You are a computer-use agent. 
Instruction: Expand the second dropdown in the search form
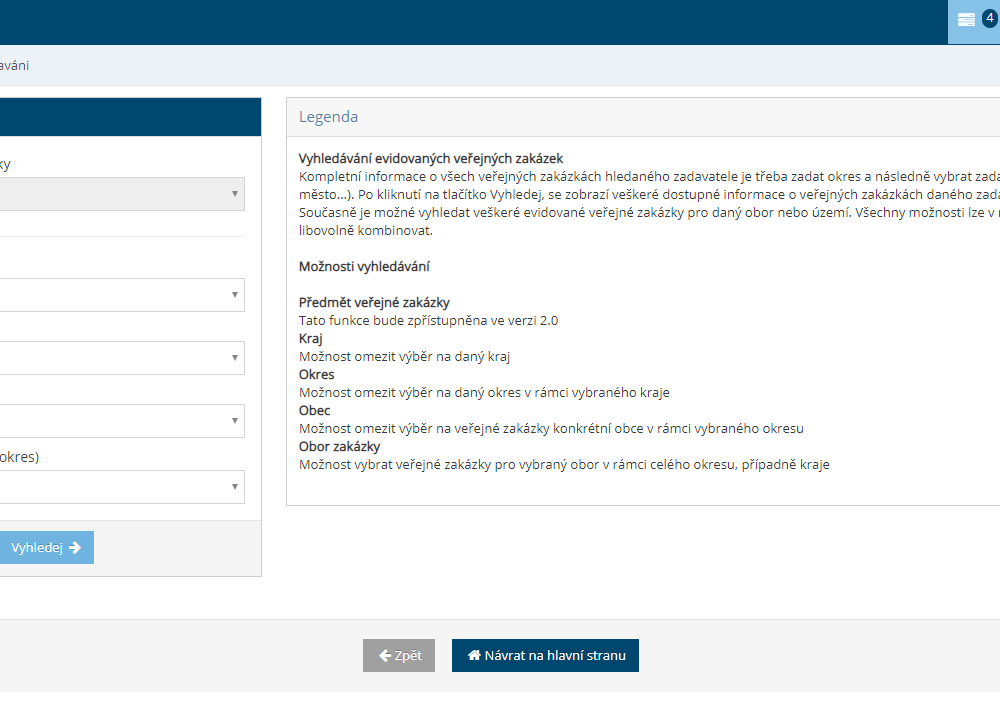(x=120, y=295)
